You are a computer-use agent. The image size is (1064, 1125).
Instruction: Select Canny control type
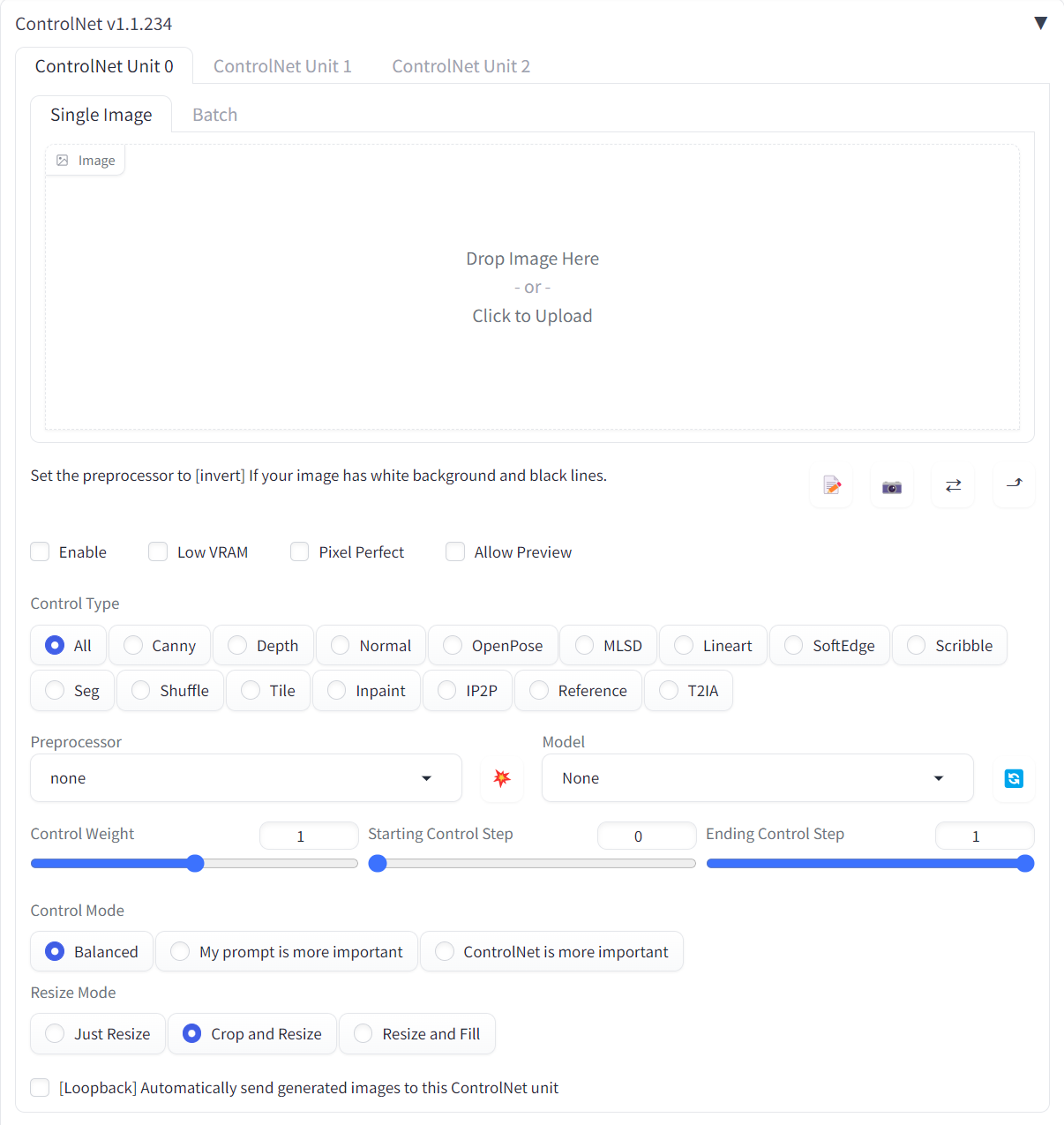[x=160, y=645]
